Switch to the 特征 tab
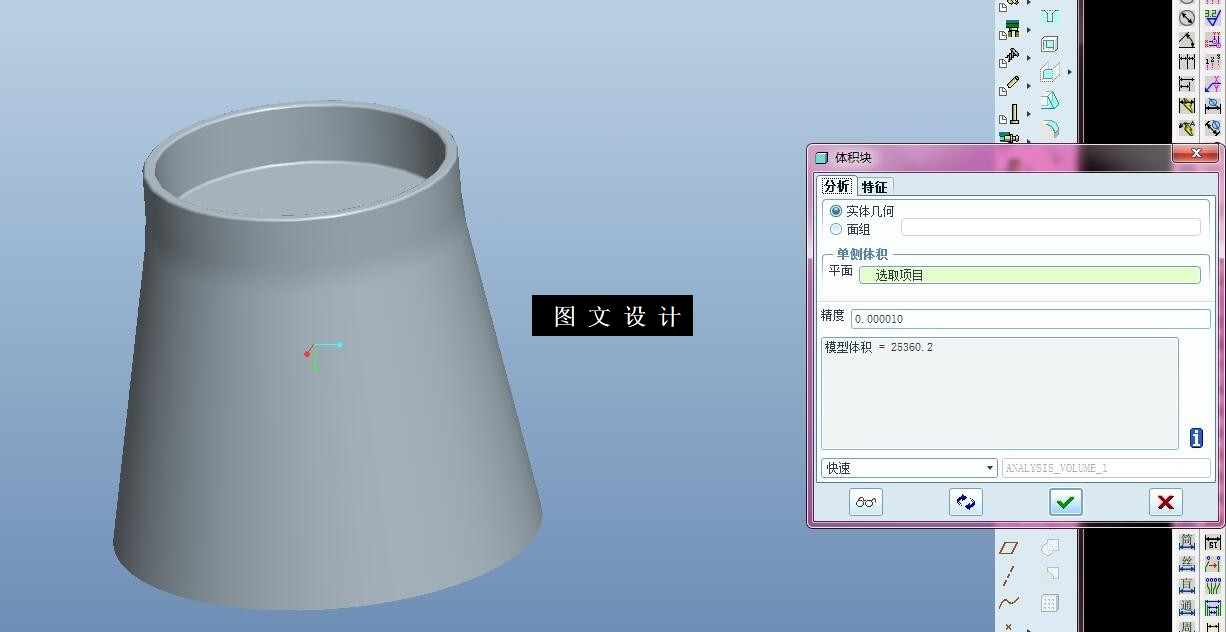 874,187
